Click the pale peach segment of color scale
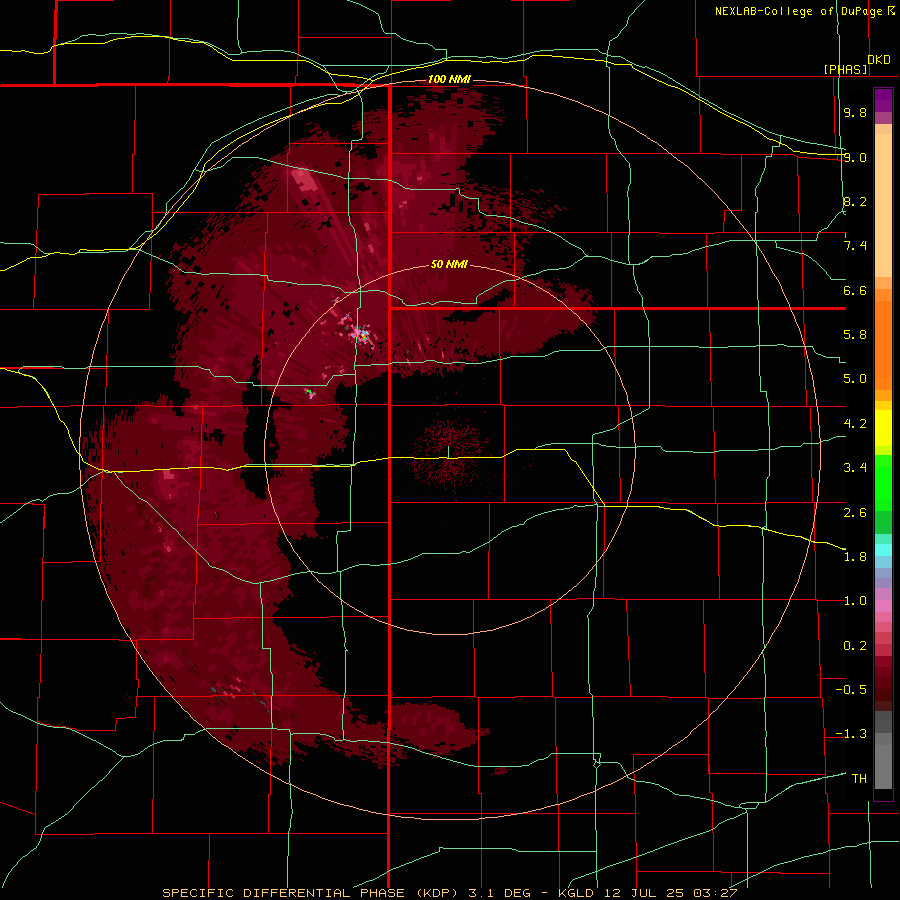Screen dimensions: 900x900 click(883, 205)
